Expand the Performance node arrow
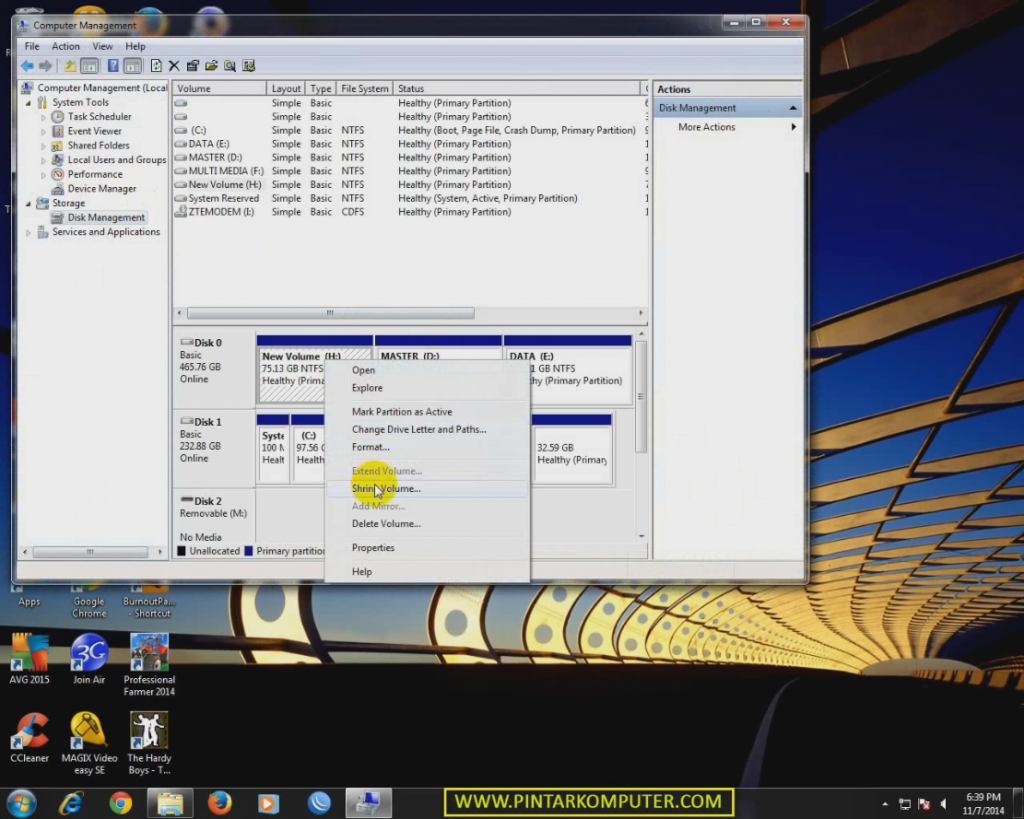The width and height of the screenshot is (1024, 819). tap(43, 175)
